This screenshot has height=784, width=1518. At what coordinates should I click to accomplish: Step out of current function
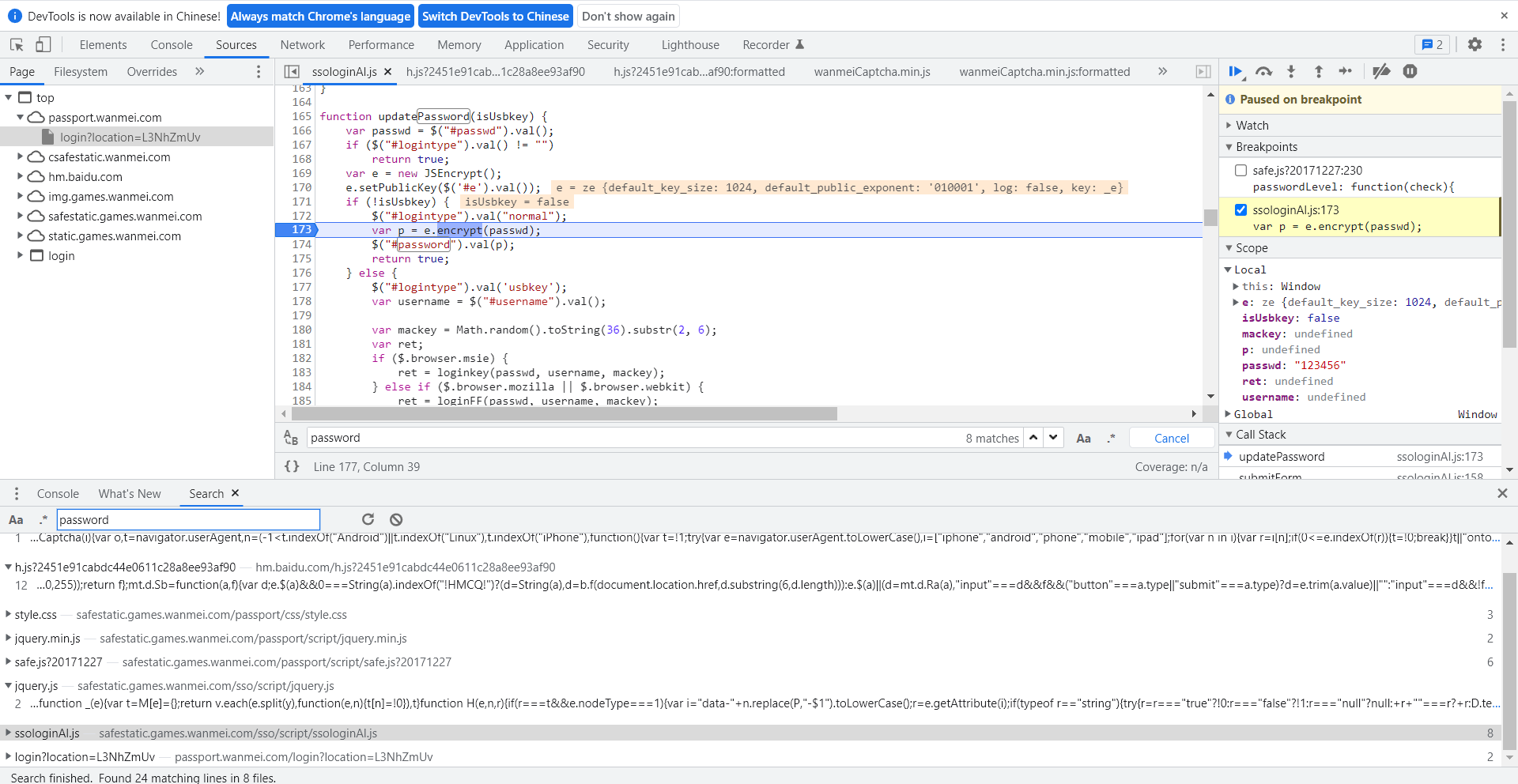(1319, 72)
